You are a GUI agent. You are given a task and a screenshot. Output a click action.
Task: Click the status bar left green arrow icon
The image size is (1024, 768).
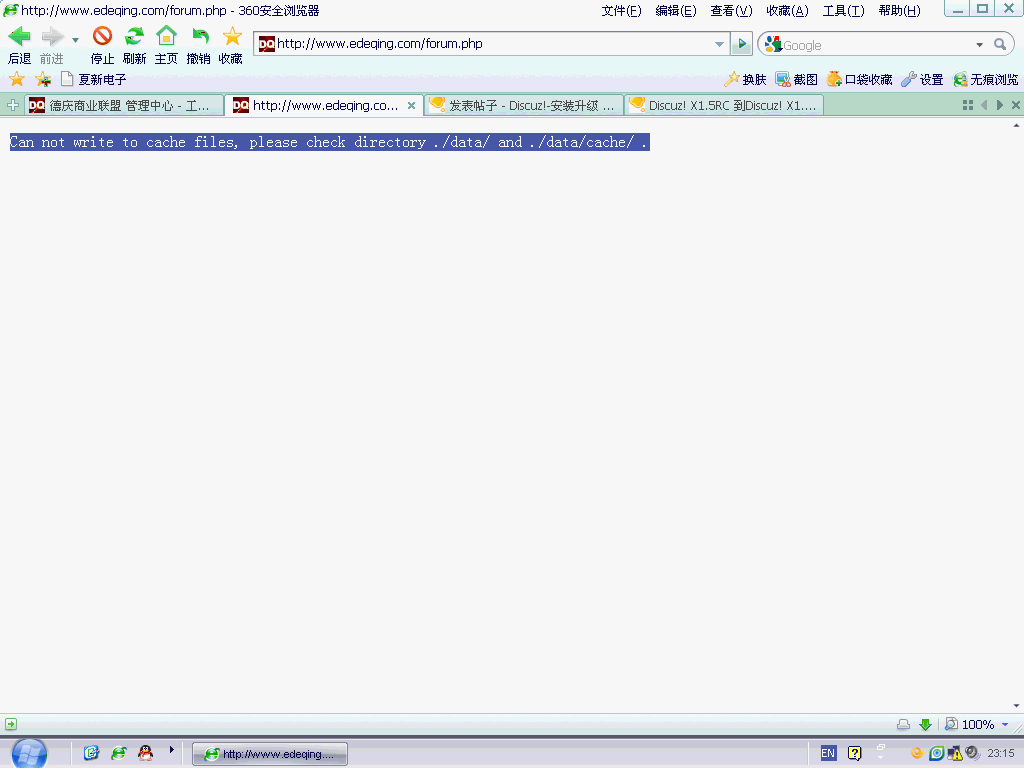pyautogui.click(x=11, y=724)
